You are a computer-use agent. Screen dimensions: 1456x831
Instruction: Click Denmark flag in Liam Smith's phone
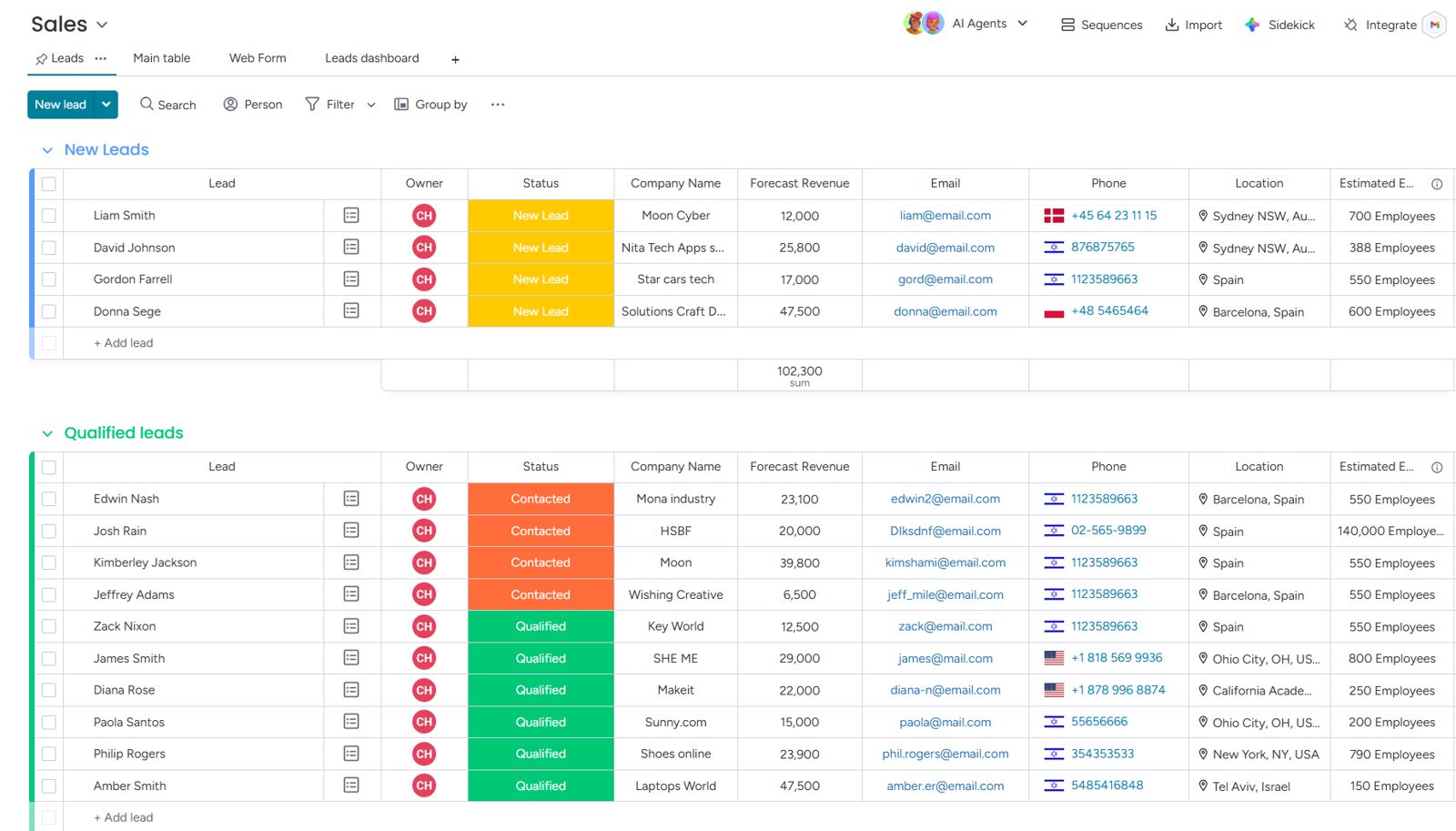(1054, 216)
